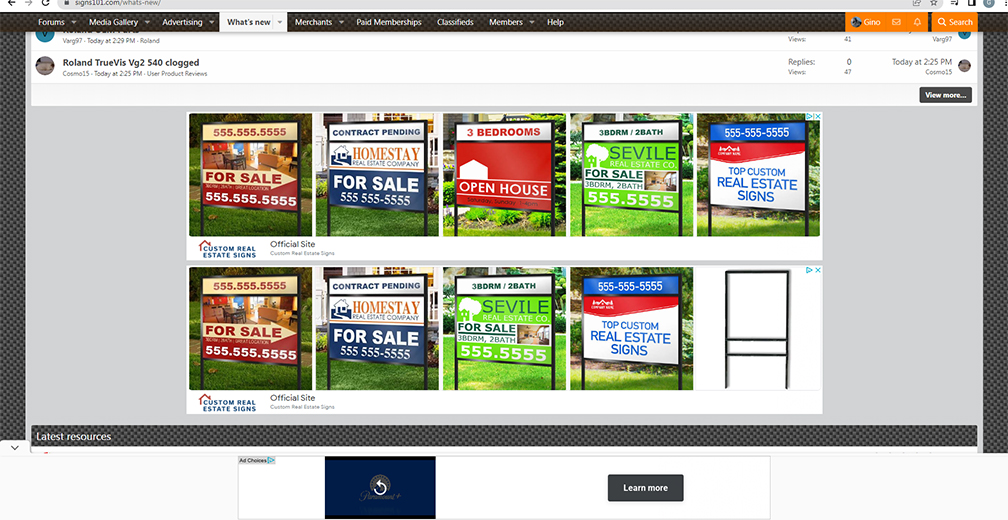Click second ad's Top Custom Real Estate Signs
The width and height of the screenshot is (1008, 520).
(631, 328)
